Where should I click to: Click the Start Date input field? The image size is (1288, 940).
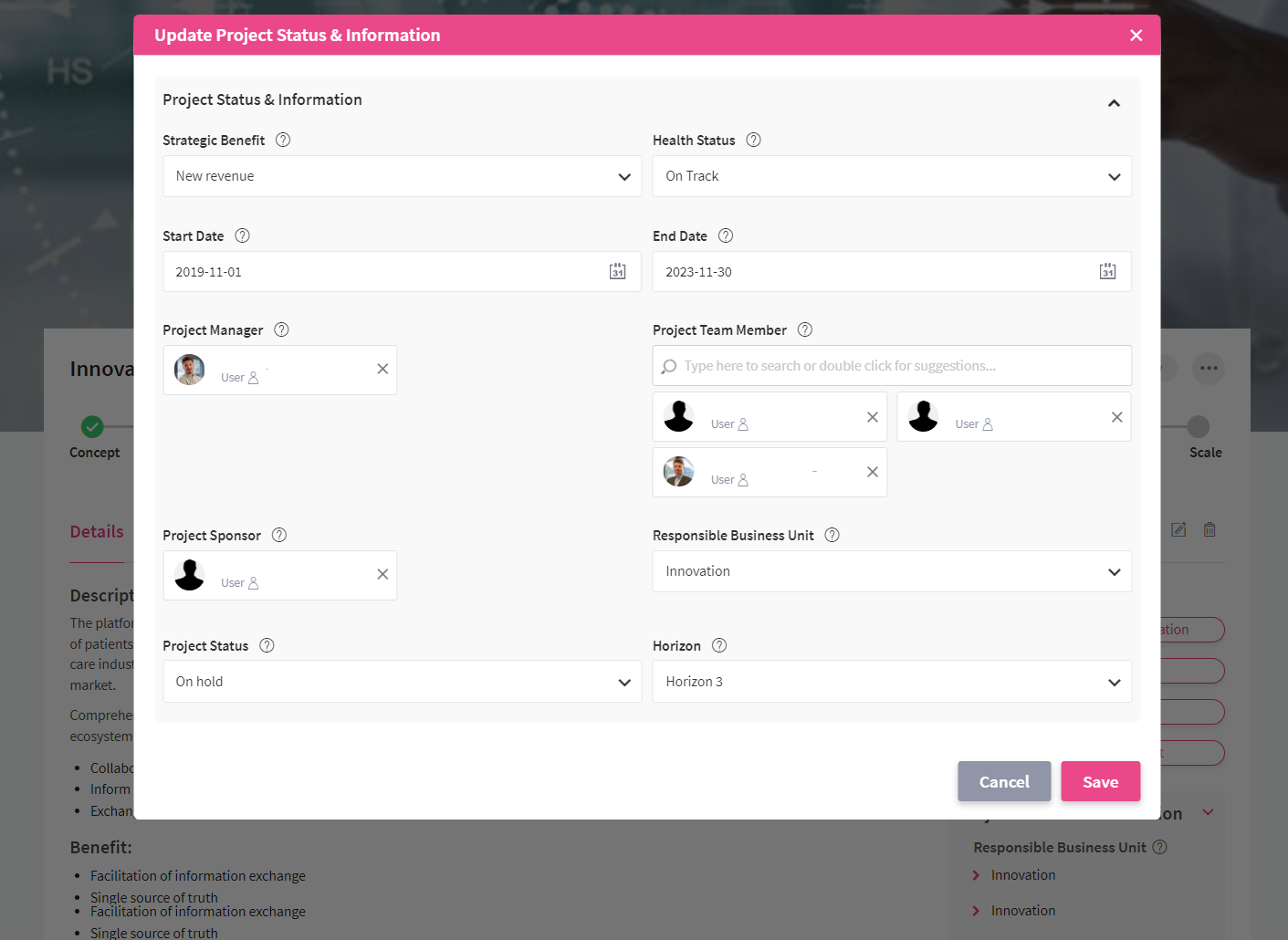[383, 272]
